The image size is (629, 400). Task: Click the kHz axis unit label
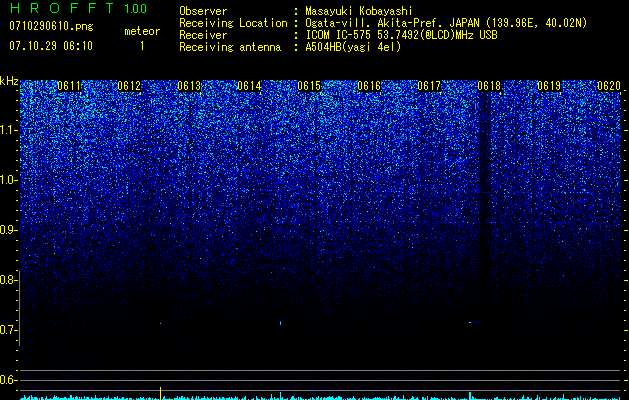(x=9, y=81)
